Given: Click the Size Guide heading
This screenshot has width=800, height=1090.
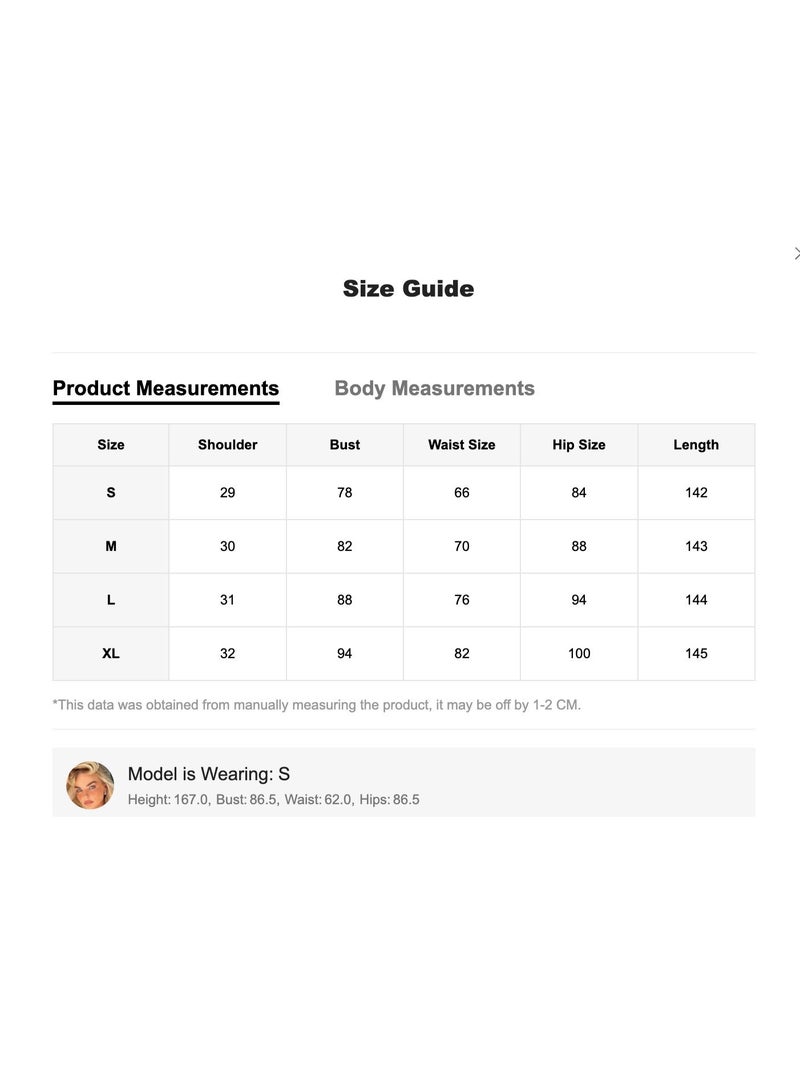Looking at the screenshot, I should pyautogui.click(x=409, y=288).
